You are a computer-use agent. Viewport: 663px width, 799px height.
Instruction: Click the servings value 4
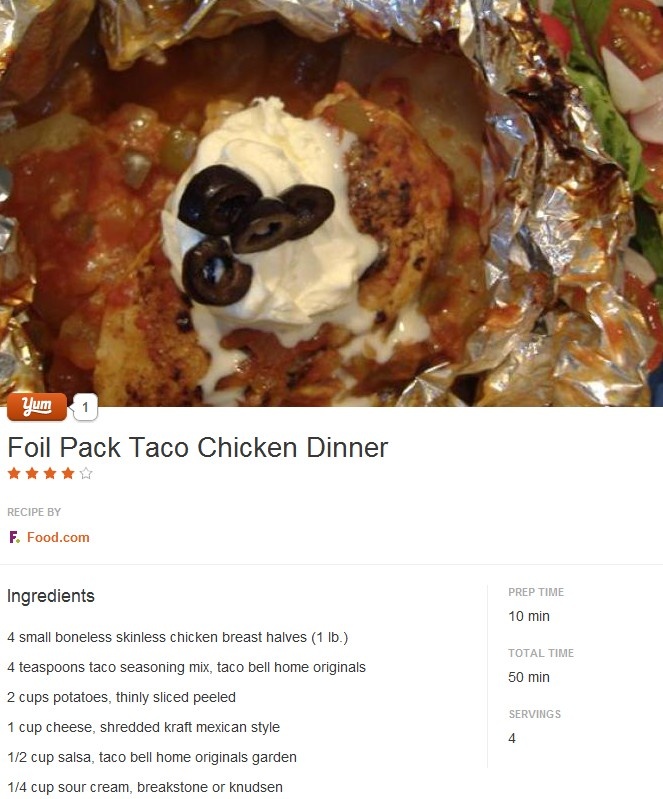512,738
